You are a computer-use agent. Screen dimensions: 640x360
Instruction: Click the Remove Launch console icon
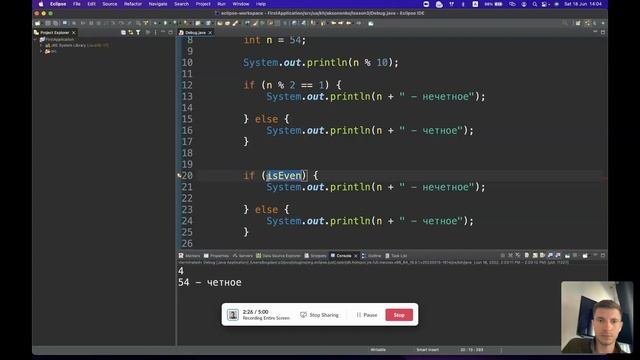510,256
